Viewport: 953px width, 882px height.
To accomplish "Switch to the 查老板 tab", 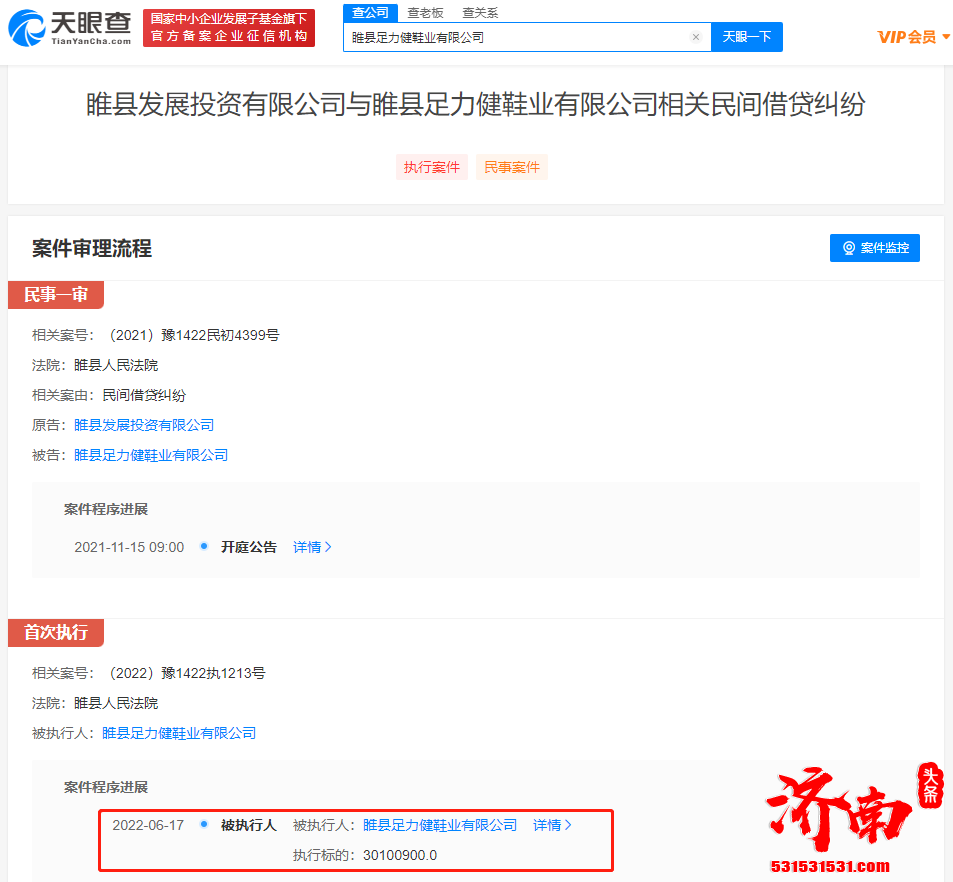I will click(423, 13).
